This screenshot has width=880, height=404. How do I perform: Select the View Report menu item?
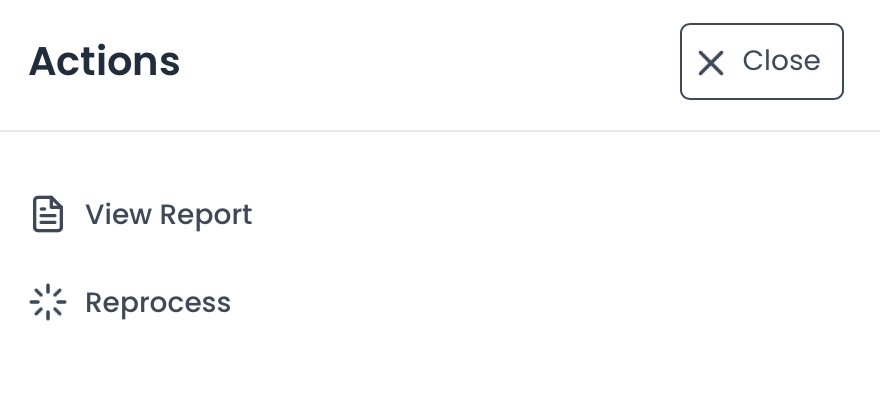click(x=168, y=215)
